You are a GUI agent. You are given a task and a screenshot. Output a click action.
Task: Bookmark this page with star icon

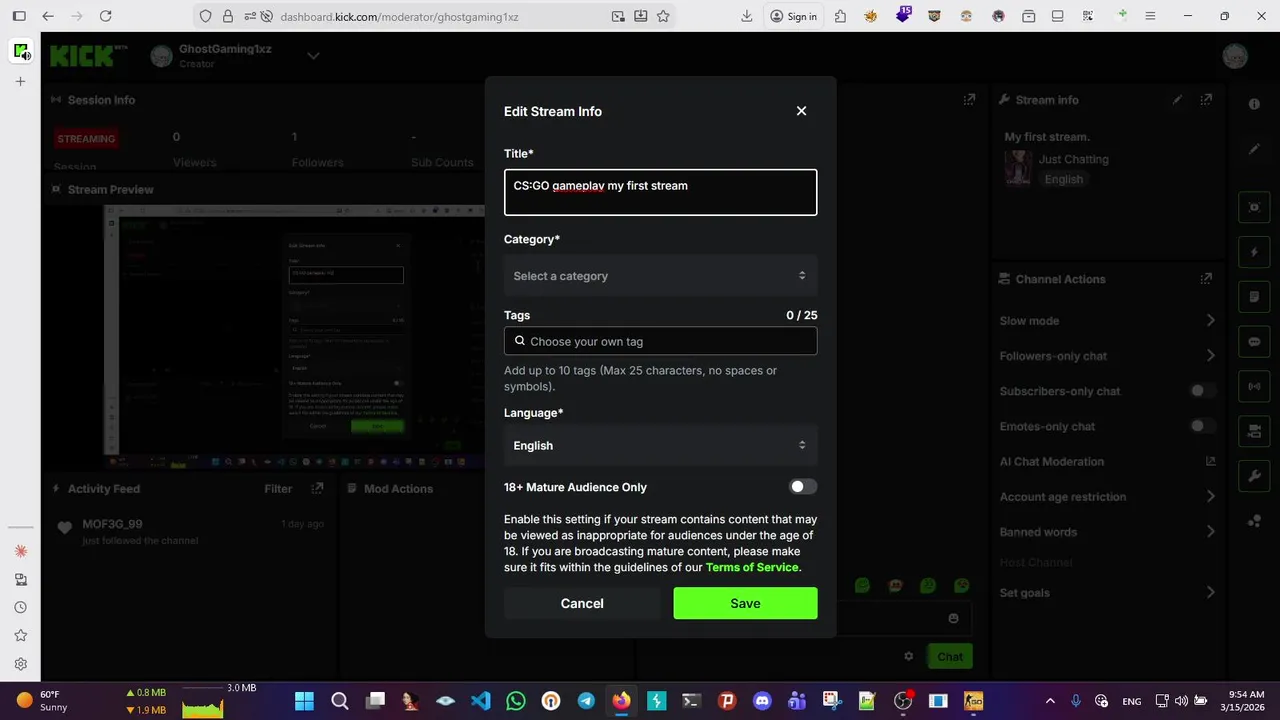(663, 16)
